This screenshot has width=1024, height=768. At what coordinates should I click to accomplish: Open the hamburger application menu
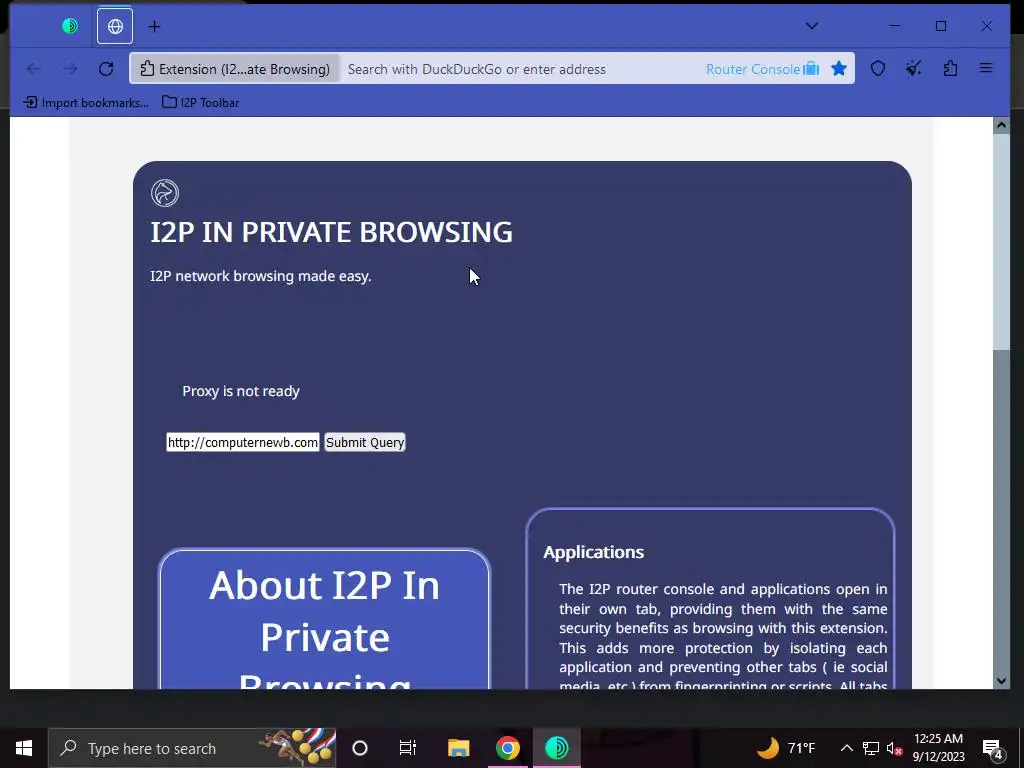(x=986, y=69)
